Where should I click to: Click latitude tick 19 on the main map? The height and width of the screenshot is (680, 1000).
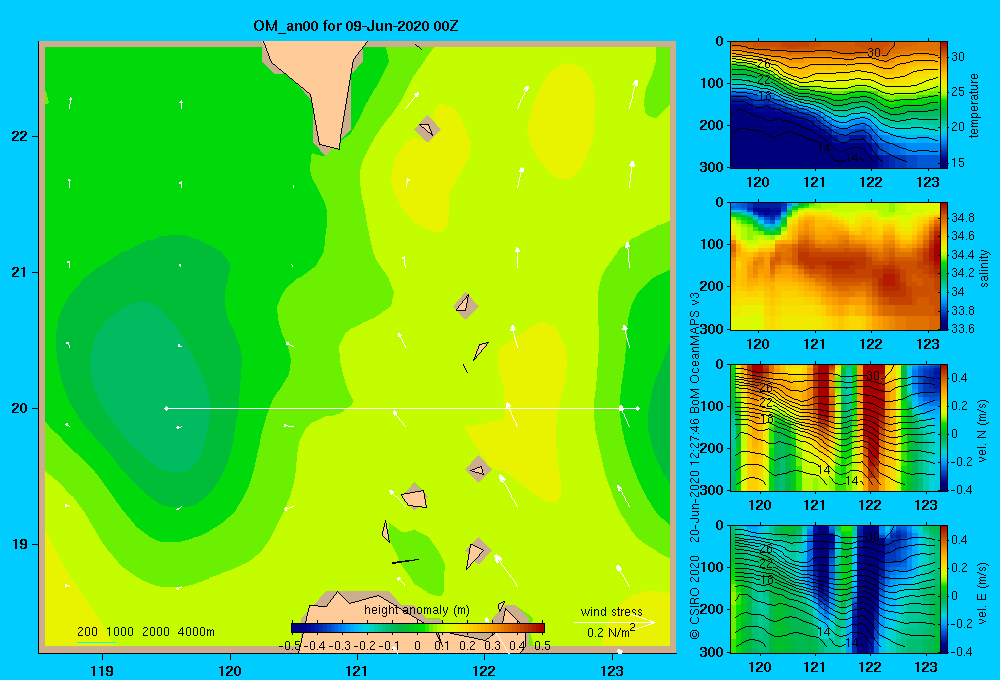click(x=20, y=544)
